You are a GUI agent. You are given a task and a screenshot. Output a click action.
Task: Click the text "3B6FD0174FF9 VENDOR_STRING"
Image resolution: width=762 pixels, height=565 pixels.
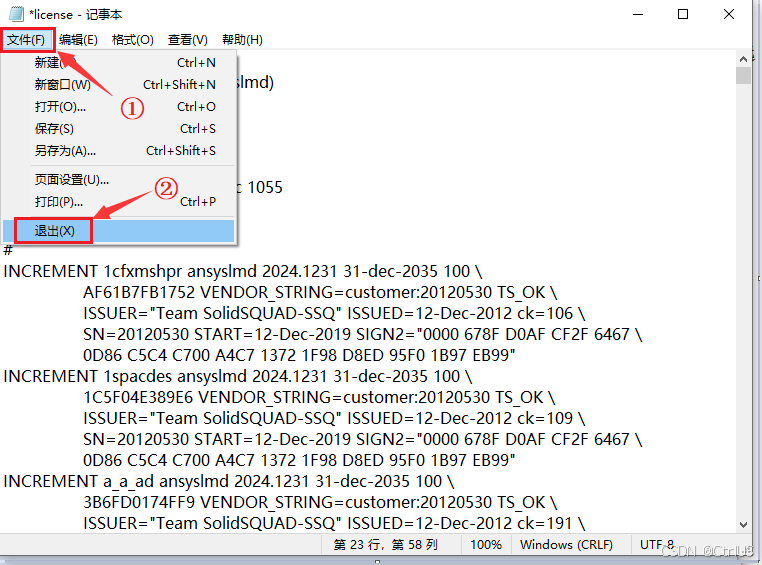(320, 502)
